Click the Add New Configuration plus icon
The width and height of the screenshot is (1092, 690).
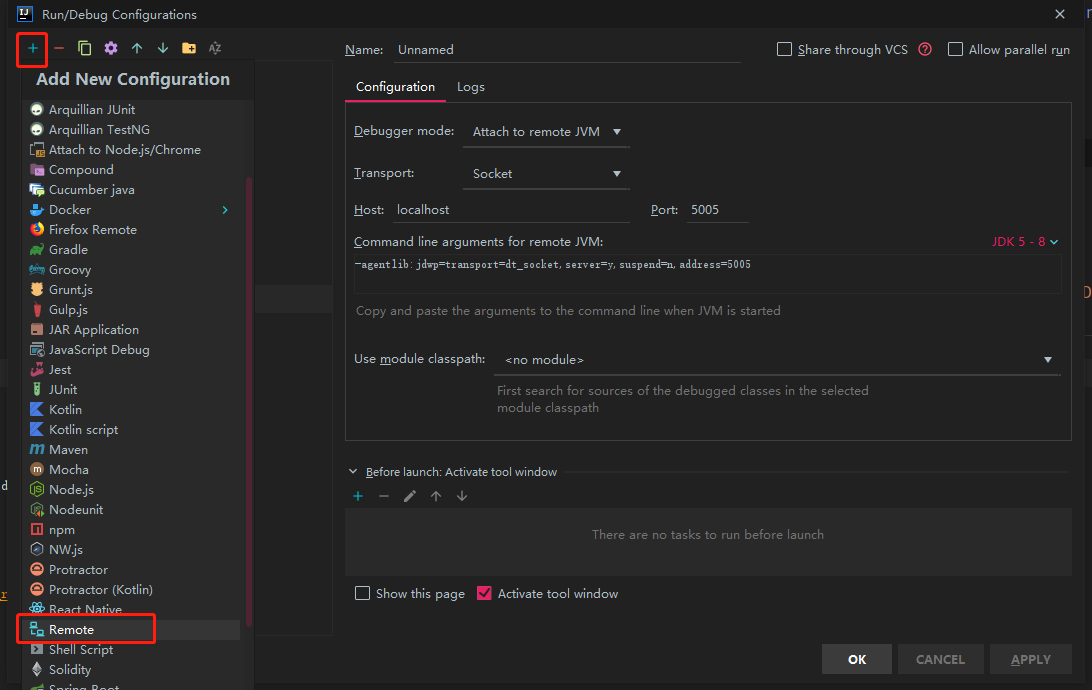tap(32, 48)
